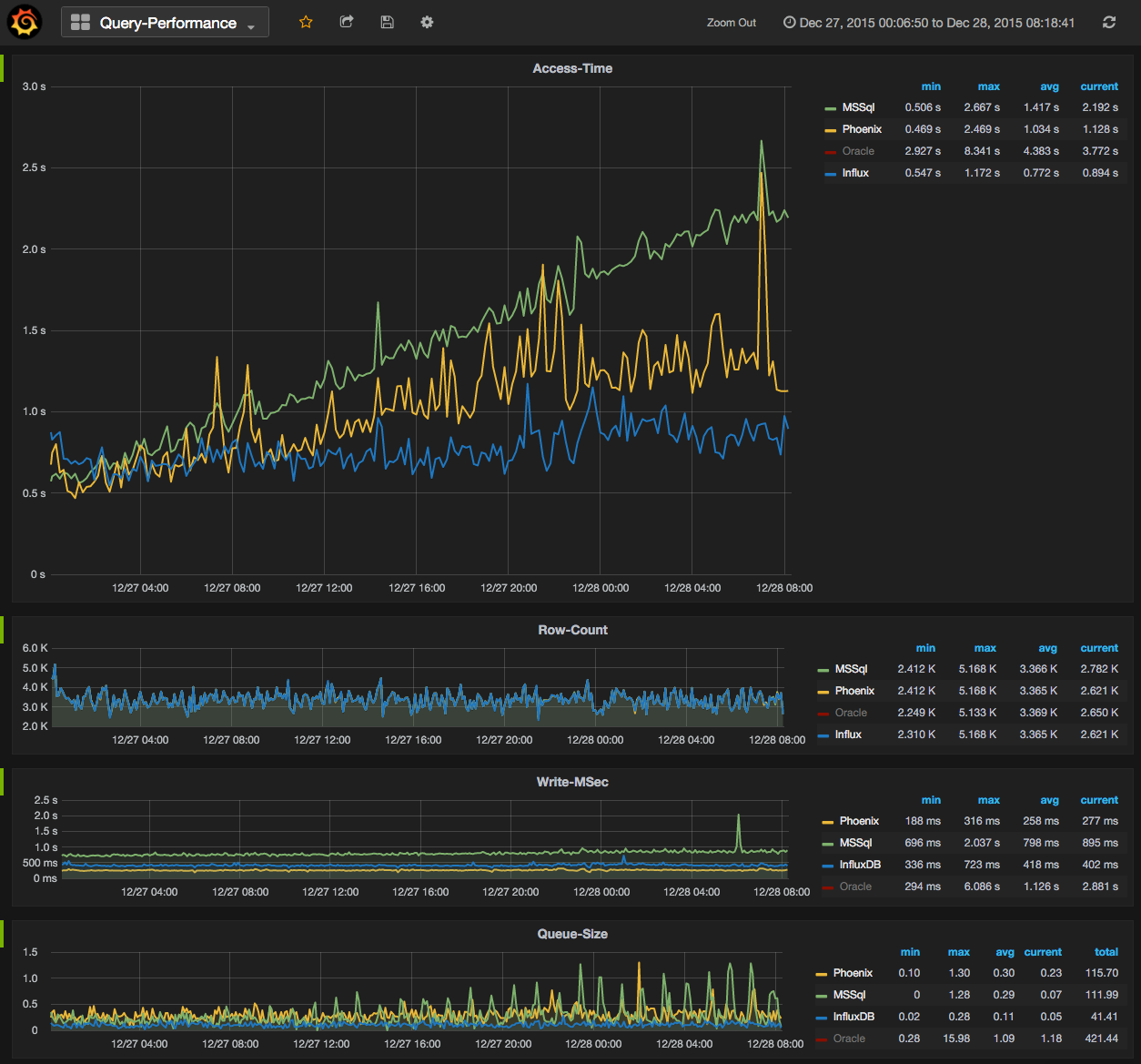1141x1064 pixels.
Task: Star this dashboard as favorite
Action: pyautogui.click(x=306, y=22)
